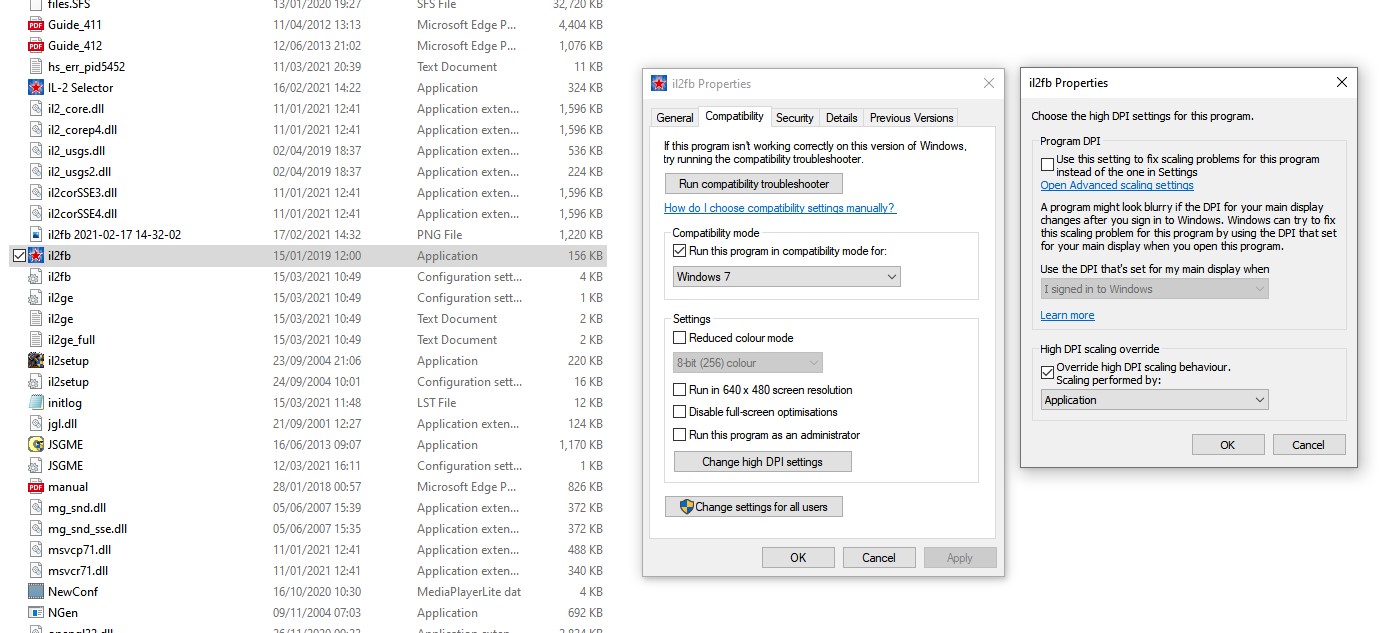
Task: Open Advanced scaling settings link
Action: tap(1117, 185)
